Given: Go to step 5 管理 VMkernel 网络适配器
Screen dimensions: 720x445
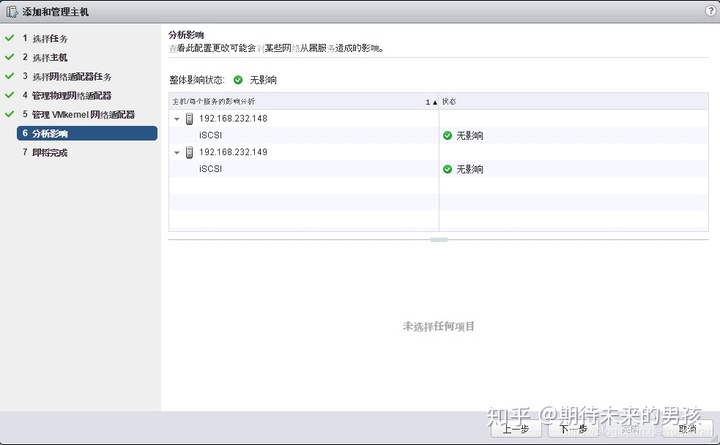Looking at the screenshot, I should (x=79, y=114).
